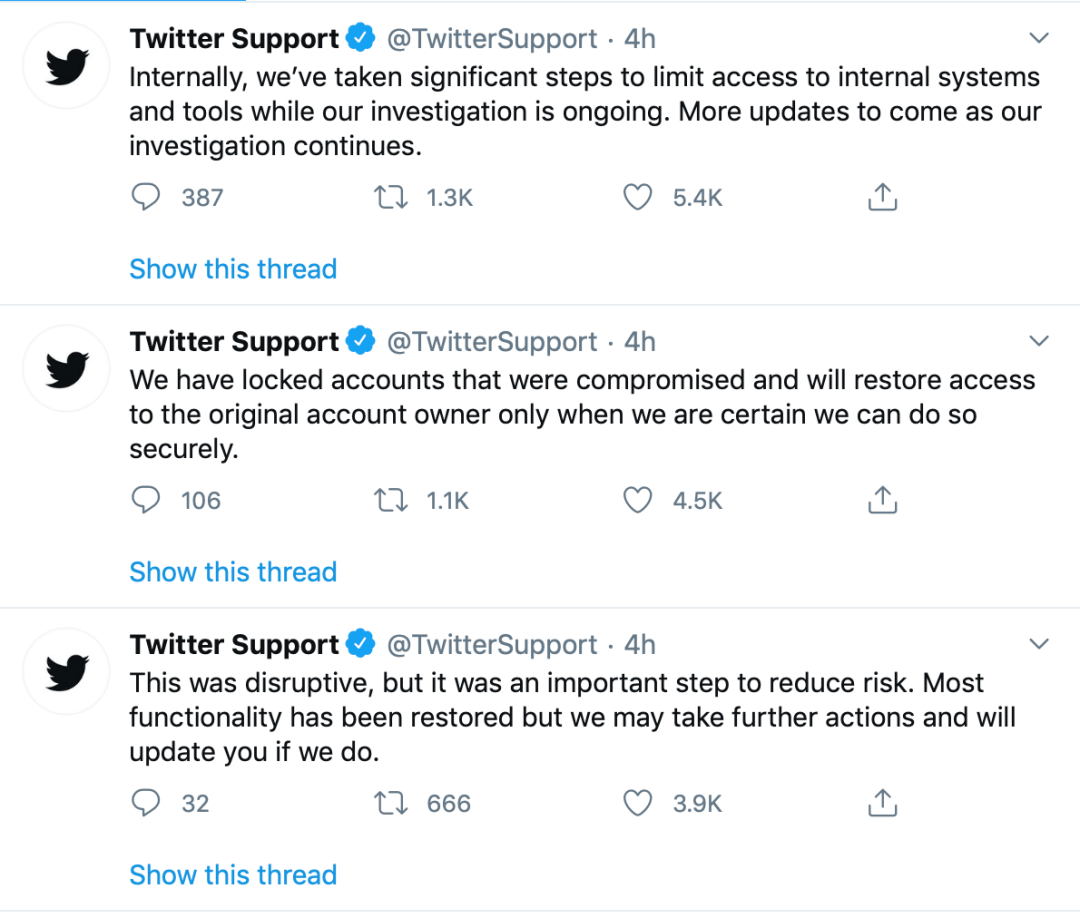
Task: Click 'Show this thread' under the last tweet
Action: coord(233,875)
